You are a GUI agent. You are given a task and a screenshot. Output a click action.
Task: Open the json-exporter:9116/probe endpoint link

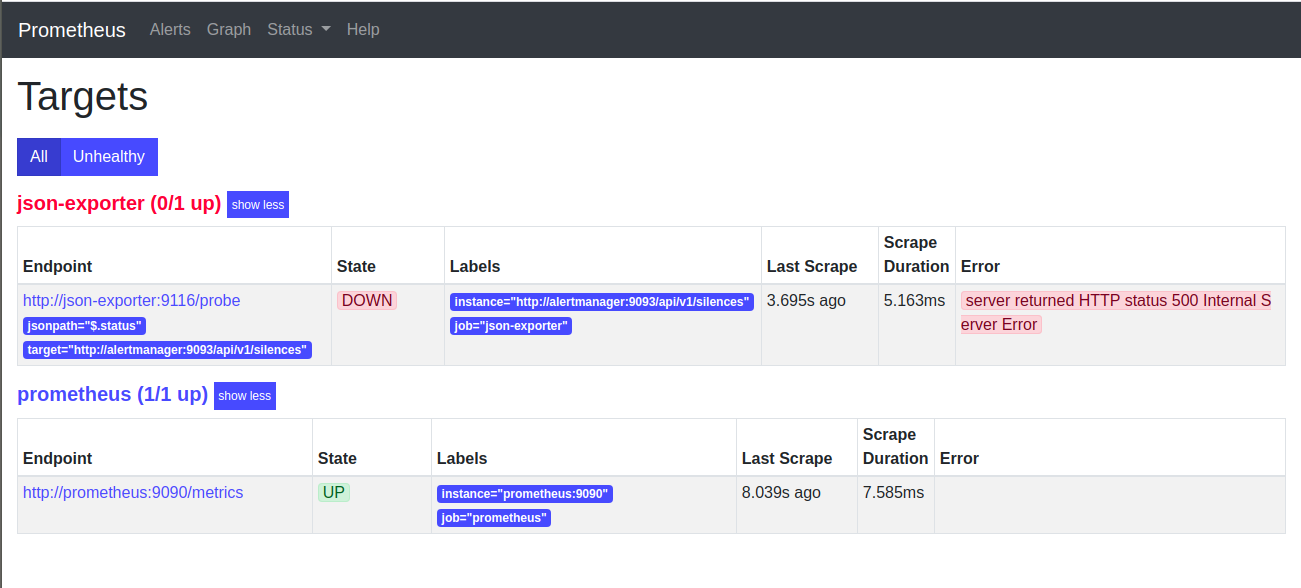tap(131, 300)
